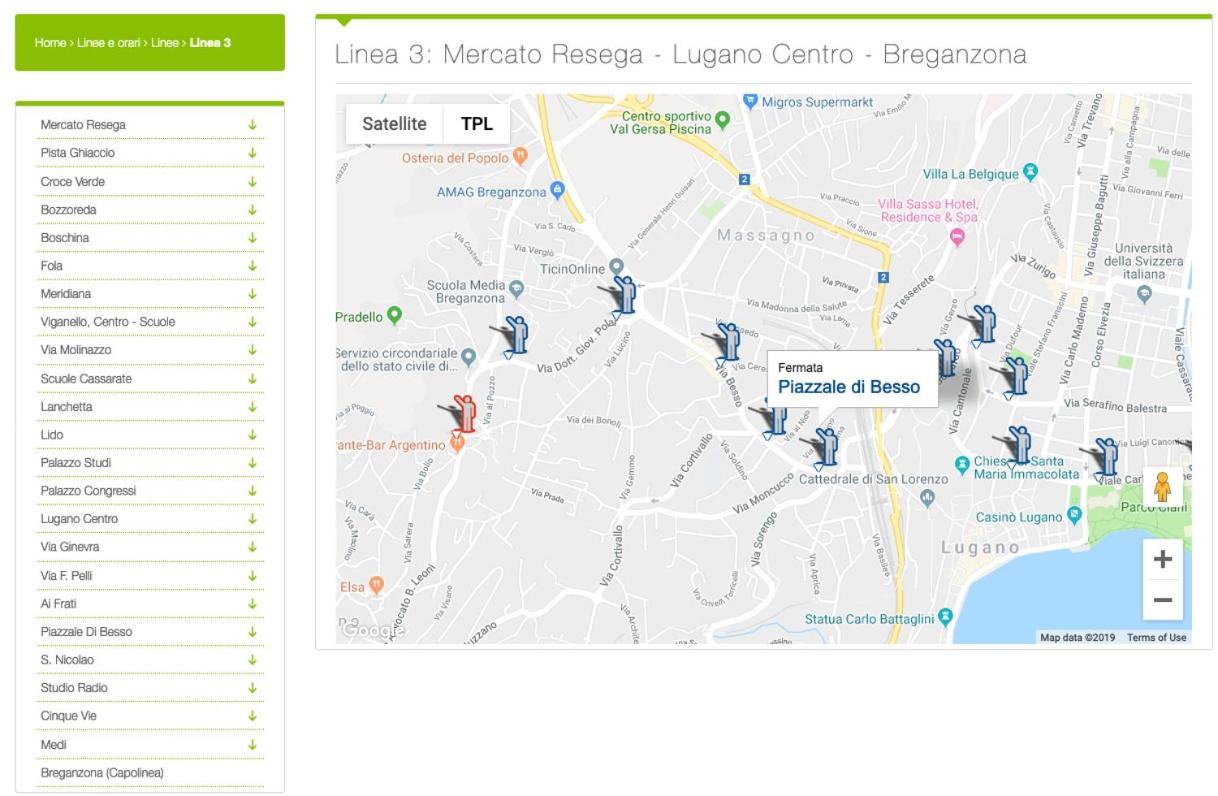Click the Scuola Media Breganzona pin
The width and height of the screenshot is (1218, 796).
(x=517, y=289)
